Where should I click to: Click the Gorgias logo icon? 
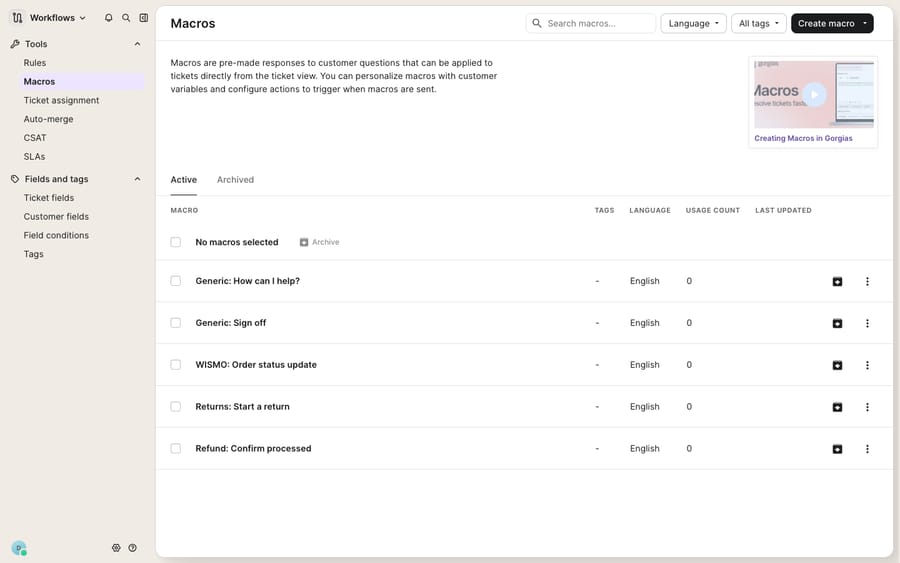click(x=17, y=18)
